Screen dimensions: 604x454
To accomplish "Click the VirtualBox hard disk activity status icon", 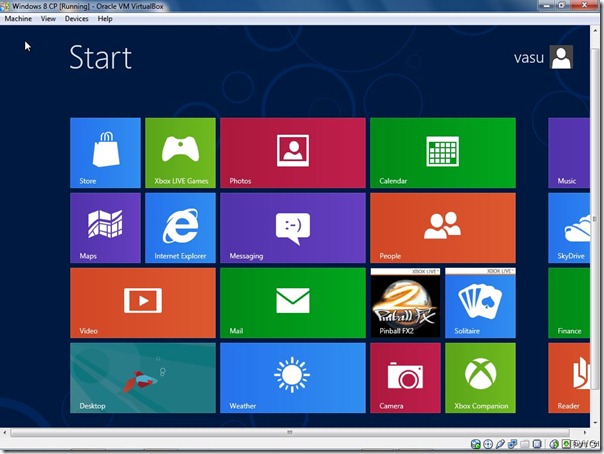I will click(476, 444).
